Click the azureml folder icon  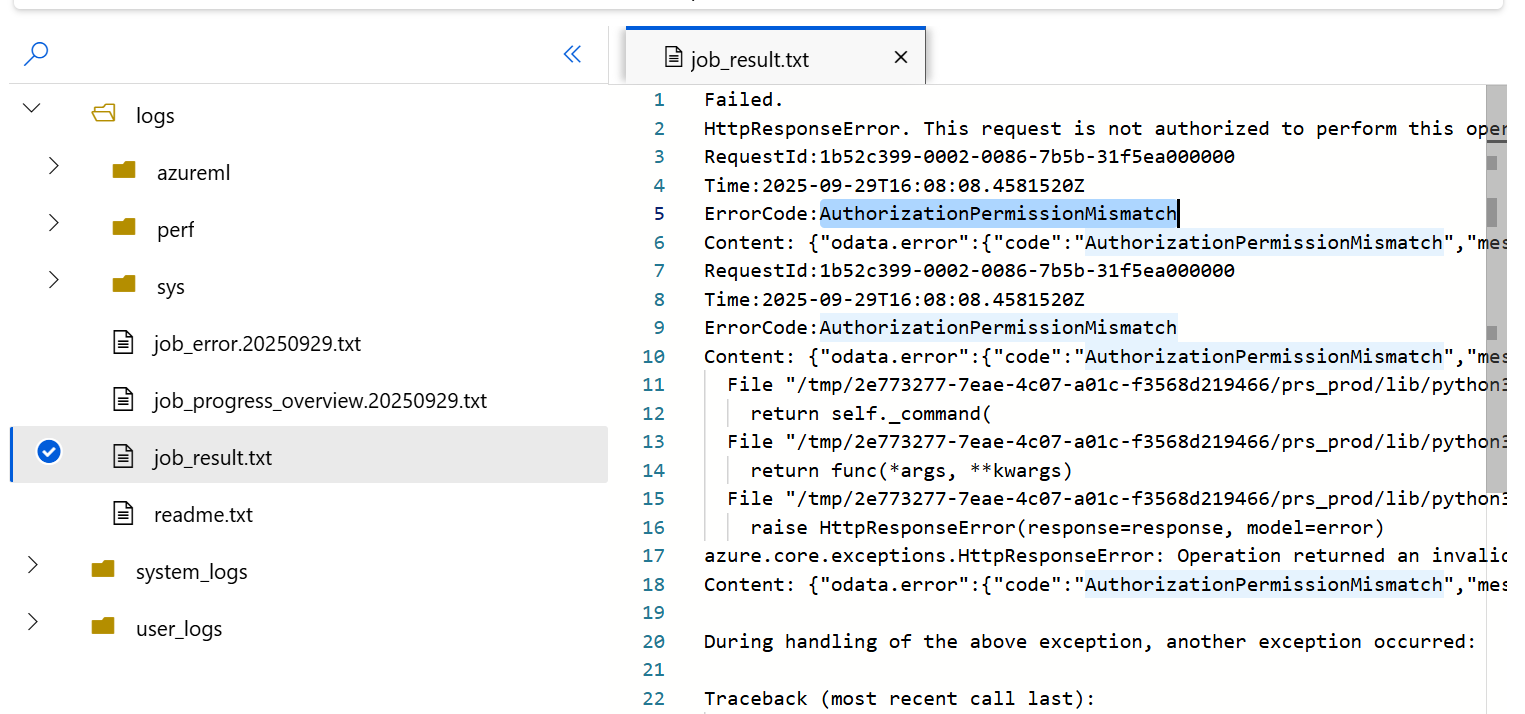124,170
